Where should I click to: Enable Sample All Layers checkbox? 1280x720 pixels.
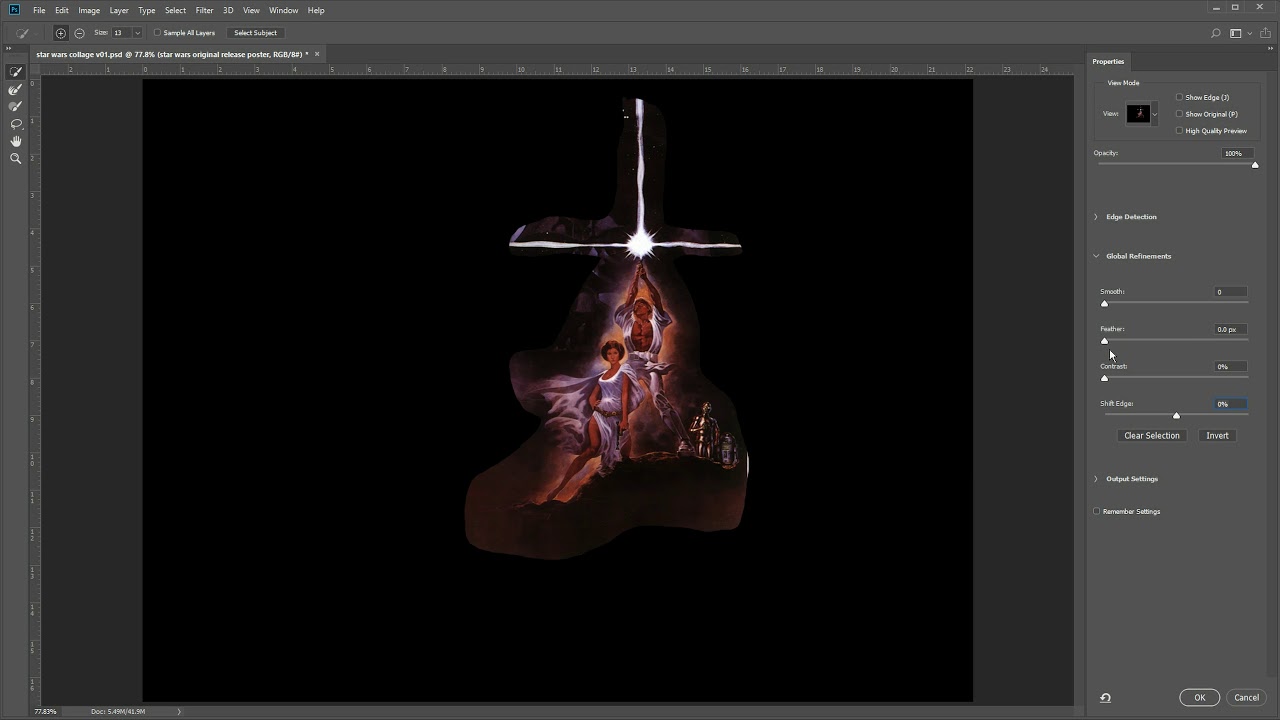(157, 33)
